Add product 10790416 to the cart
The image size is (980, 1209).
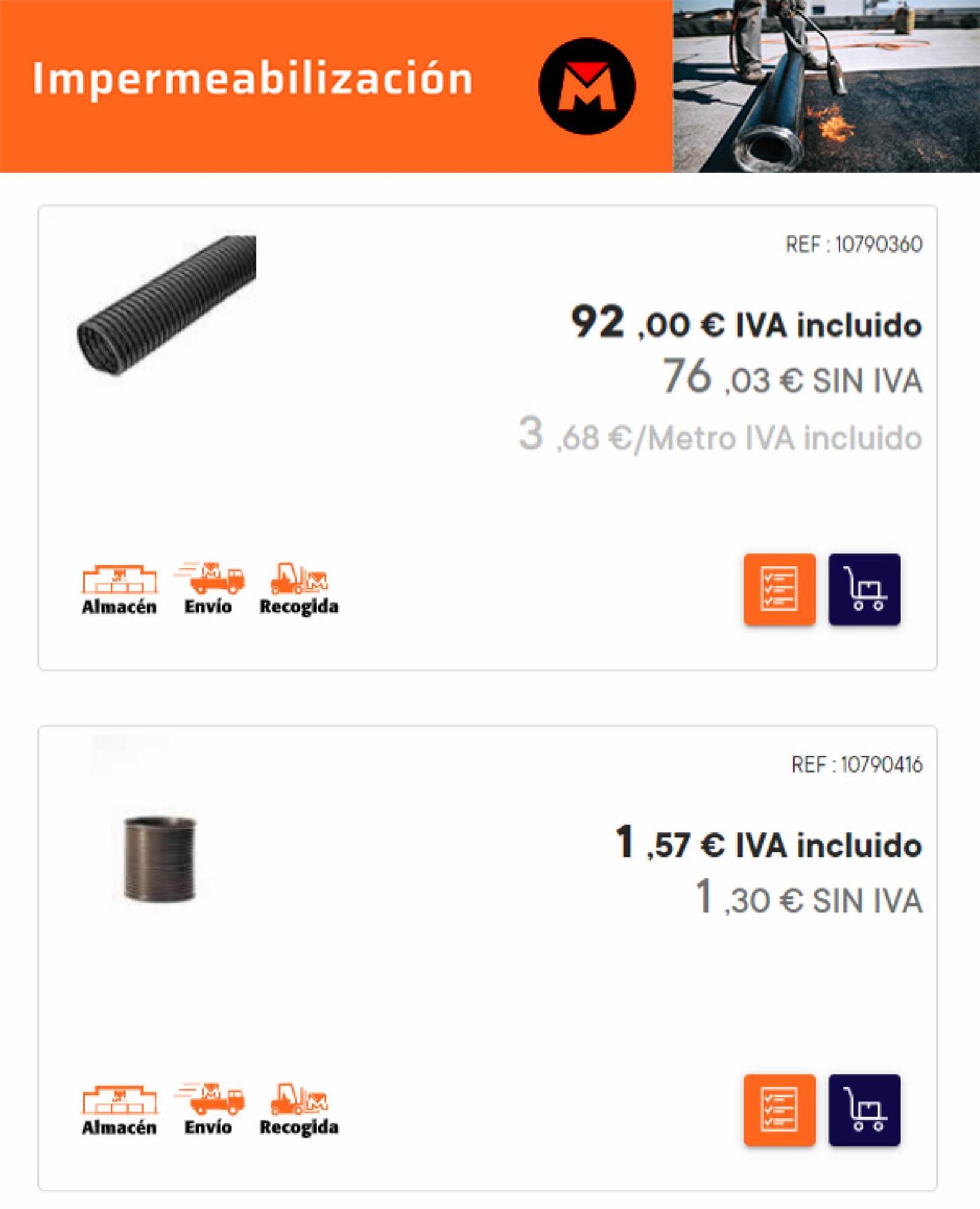tap(864, 1110)
